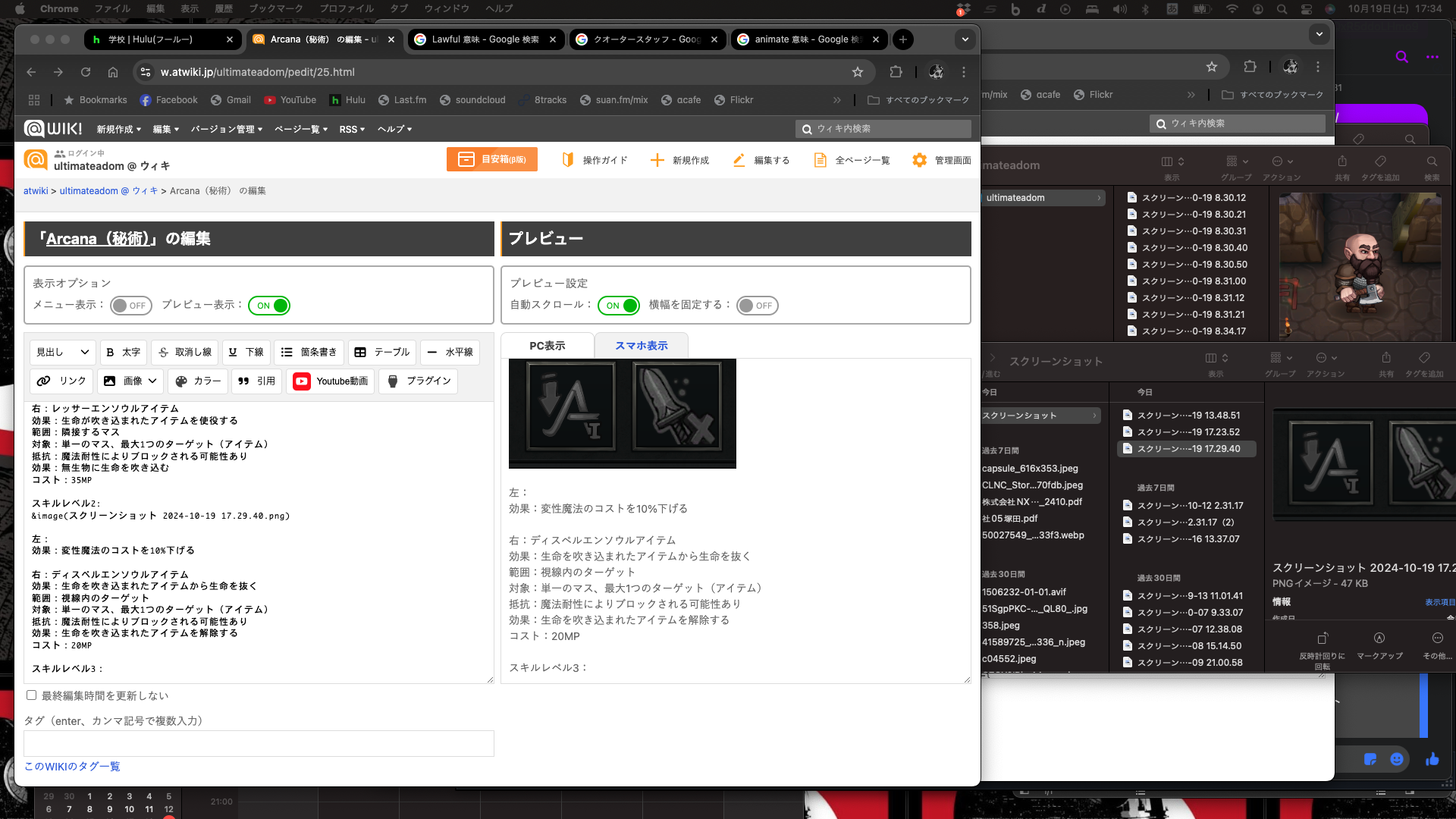Open ページ一覧 dropdown menu
Image resolution: width=1456 pixels, height=819 pixels.
(x=301, y=130)
